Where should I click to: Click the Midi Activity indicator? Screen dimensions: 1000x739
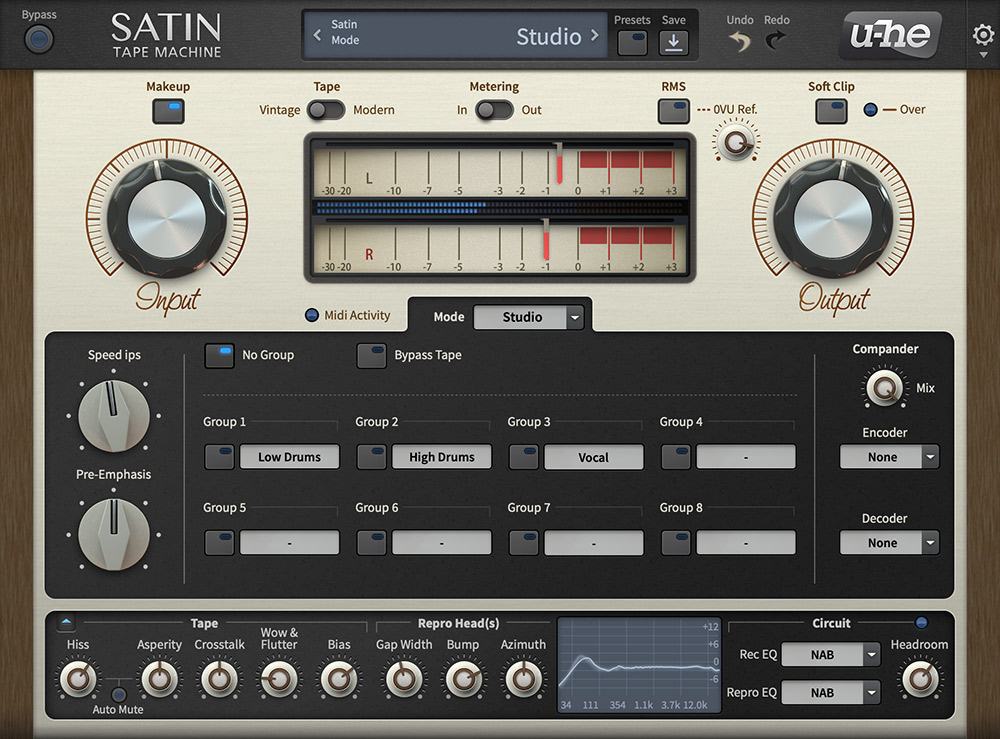(x=311, y=315)
